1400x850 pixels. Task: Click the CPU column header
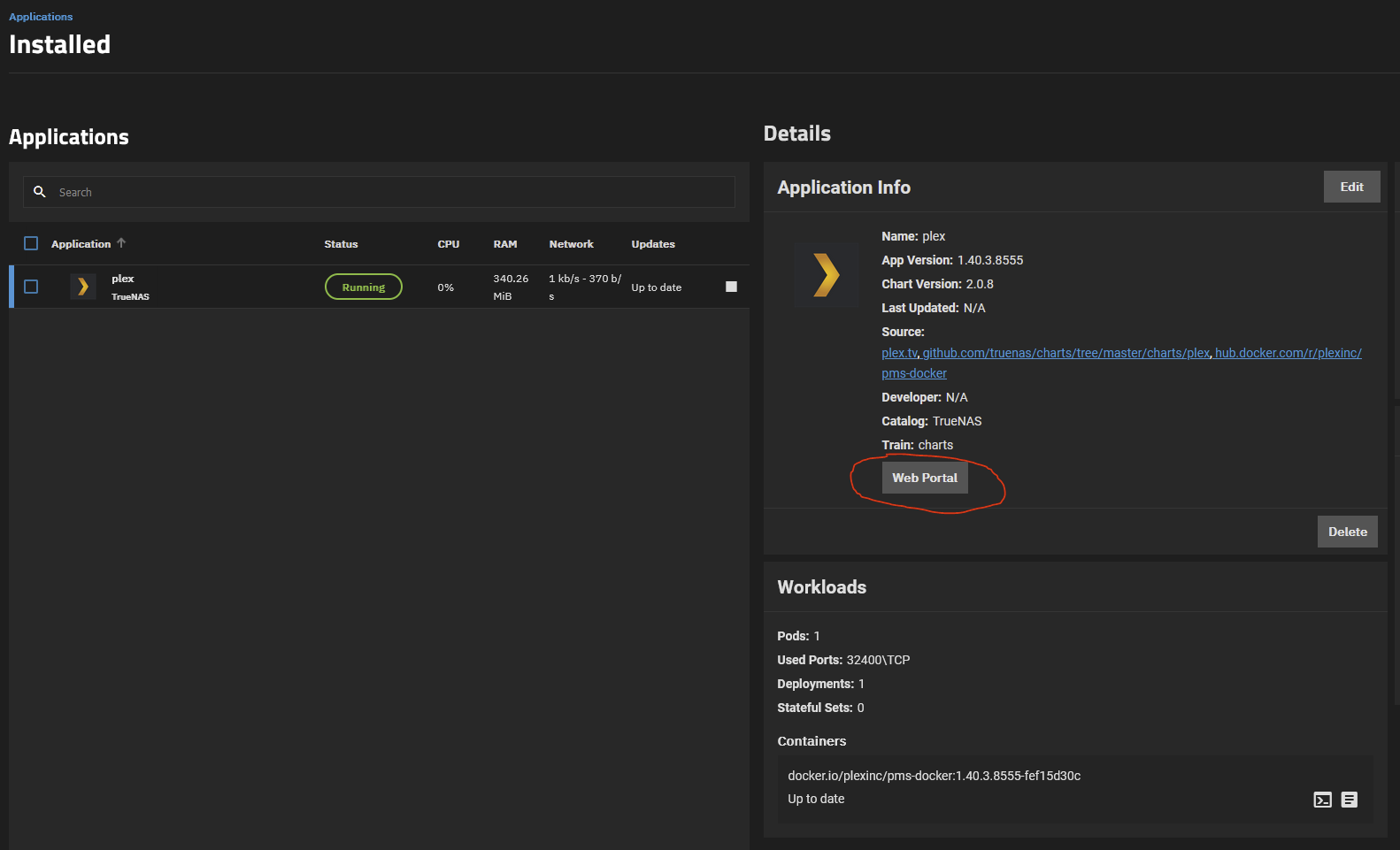point(449,244)
